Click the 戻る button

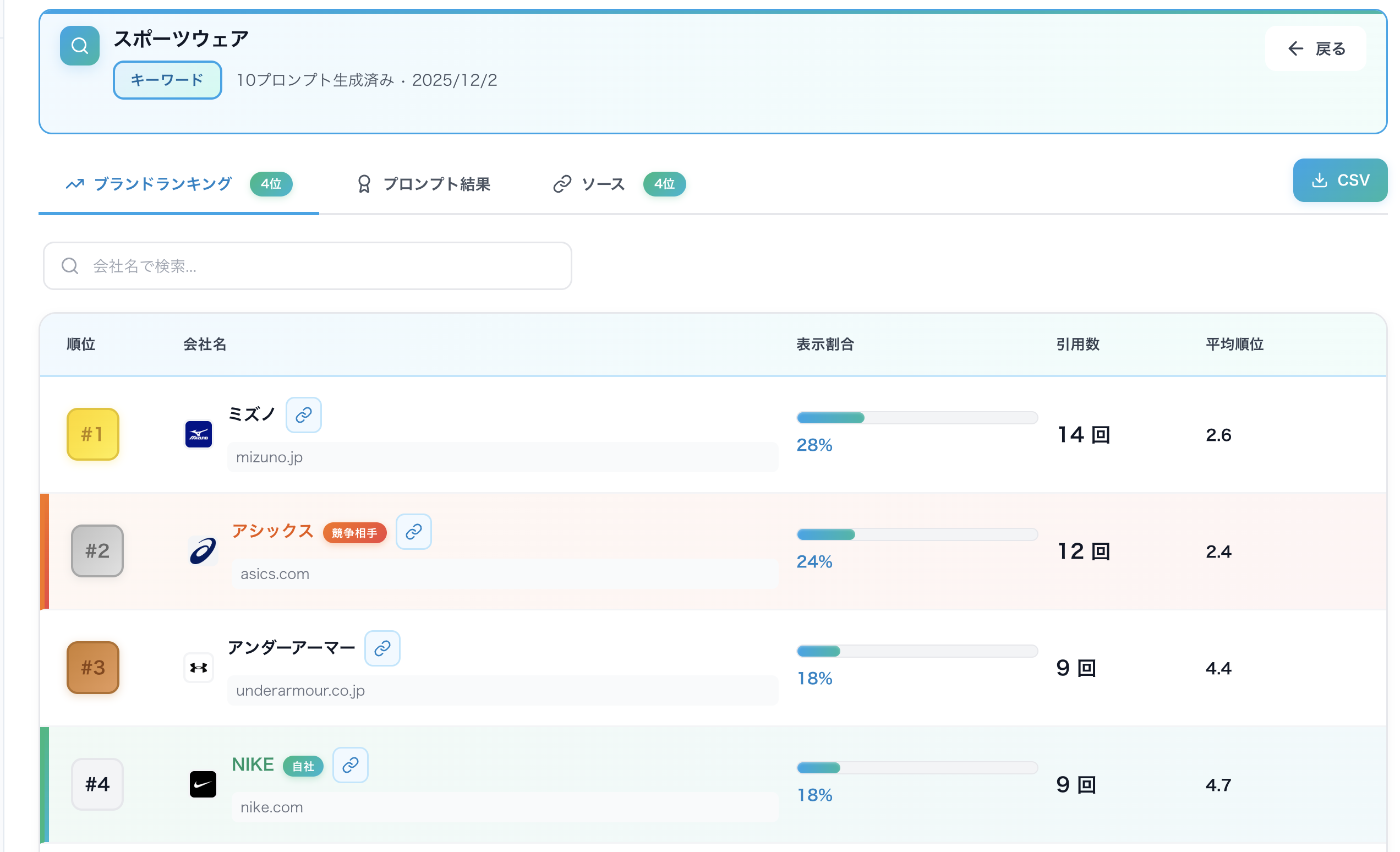[x=1316, y=48]
